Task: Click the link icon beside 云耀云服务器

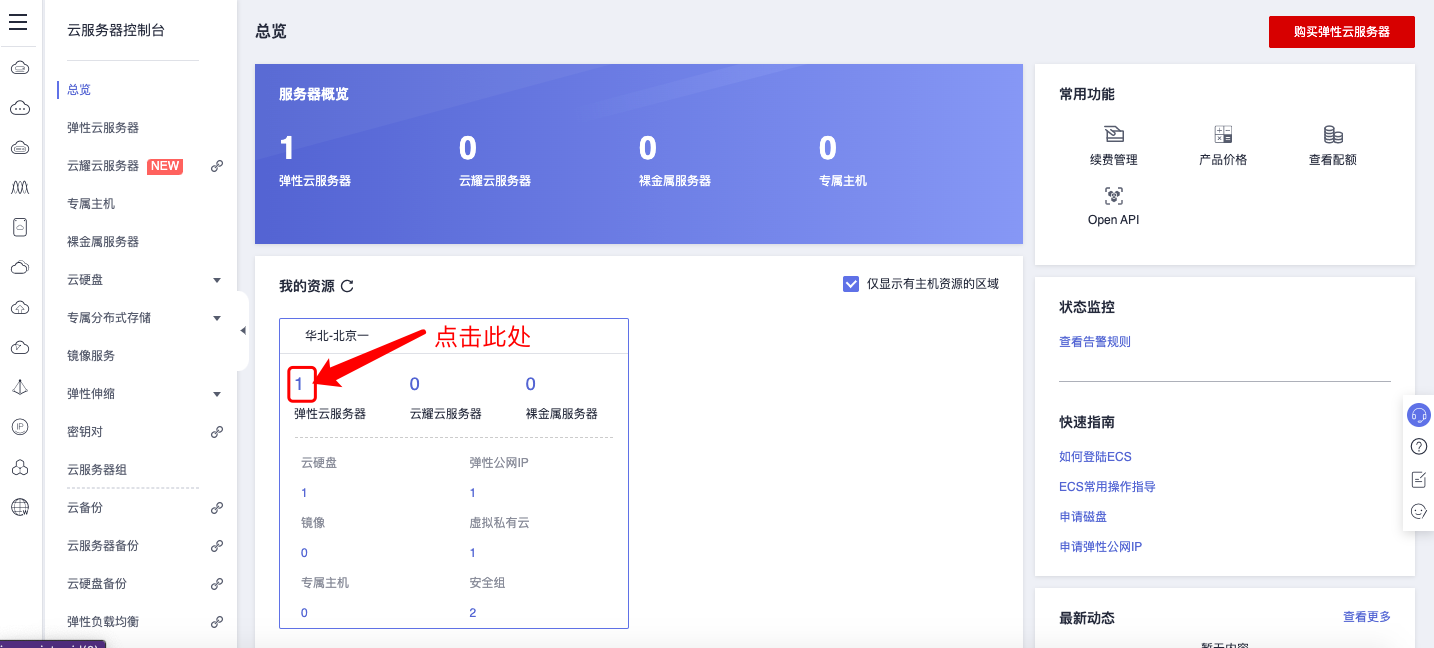Action: pos(217,166)
